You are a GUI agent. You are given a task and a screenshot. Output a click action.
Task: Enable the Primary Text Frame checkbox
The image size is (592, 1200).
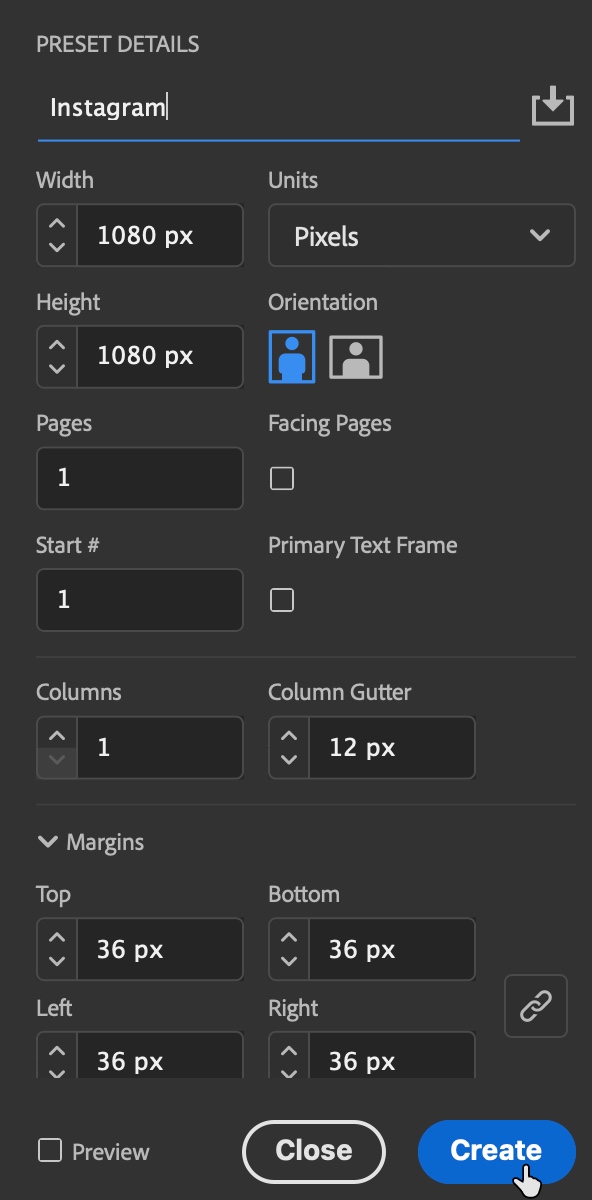[x=282, y=600]
